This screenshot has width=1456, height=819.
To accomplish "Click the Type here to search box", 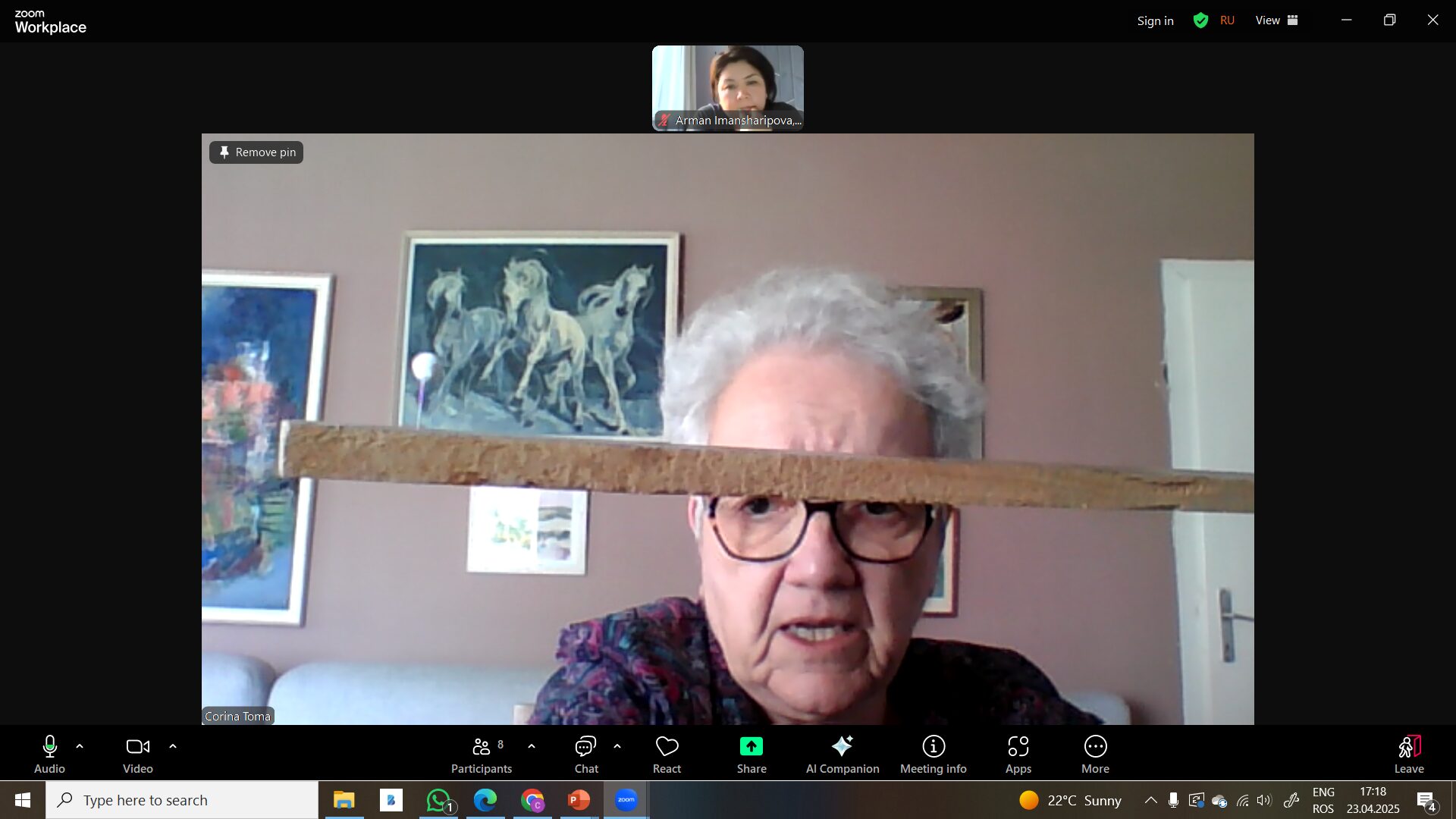I will click(182, 800).
